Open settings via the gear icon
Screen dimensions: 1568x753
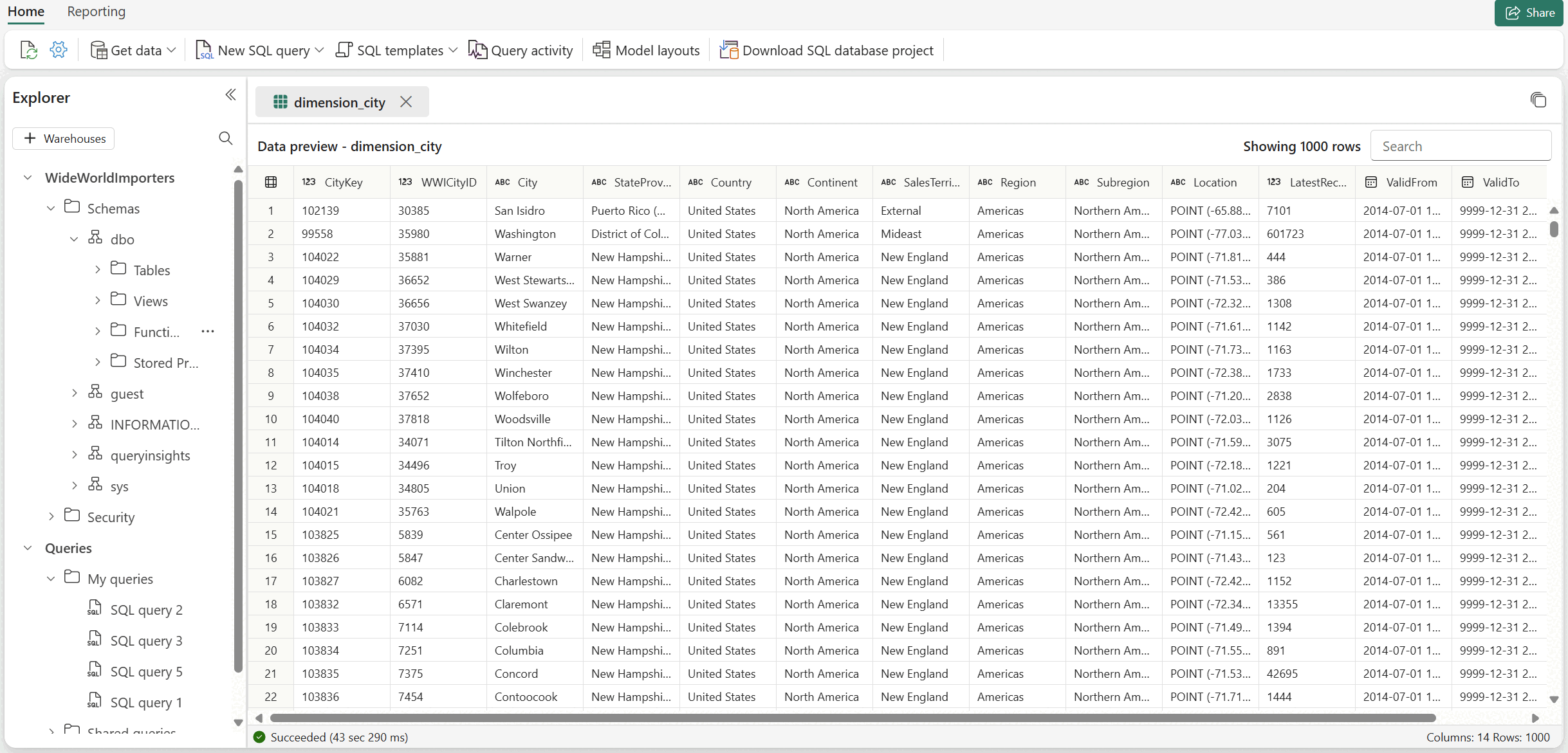[x=59, y=50]
